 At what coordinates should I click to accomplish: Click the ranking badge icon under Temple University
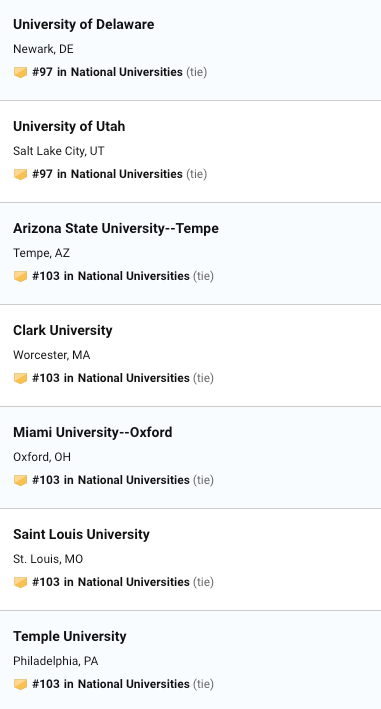coord(20,684)
